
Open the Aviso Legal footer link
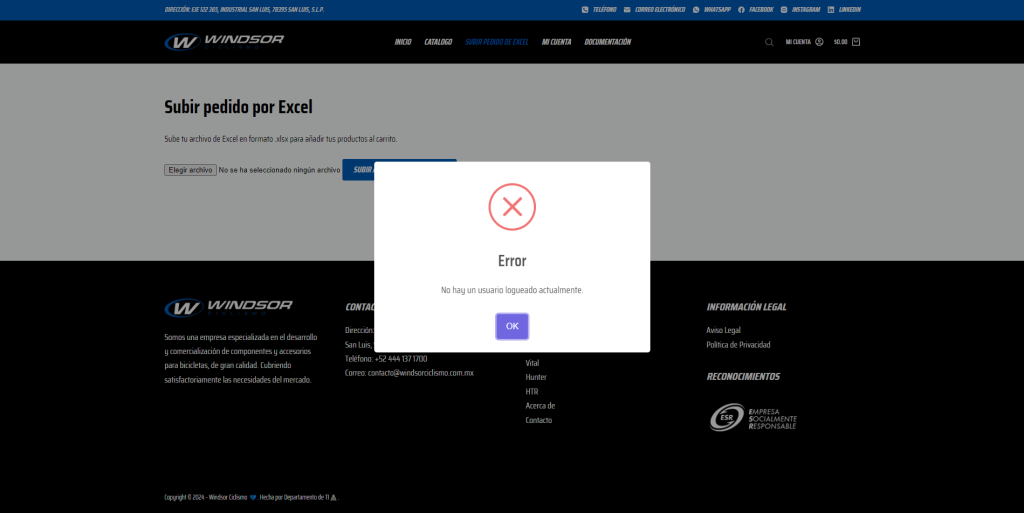[723, 330]
